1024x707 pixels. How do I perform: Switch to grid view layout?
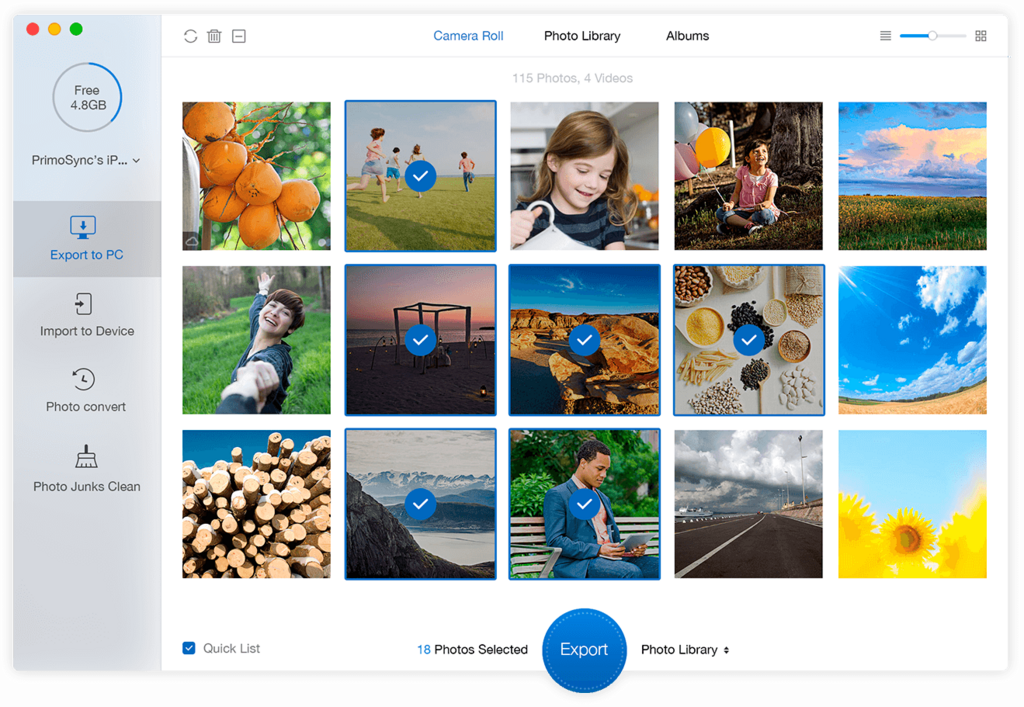click(x=981, y=35)
